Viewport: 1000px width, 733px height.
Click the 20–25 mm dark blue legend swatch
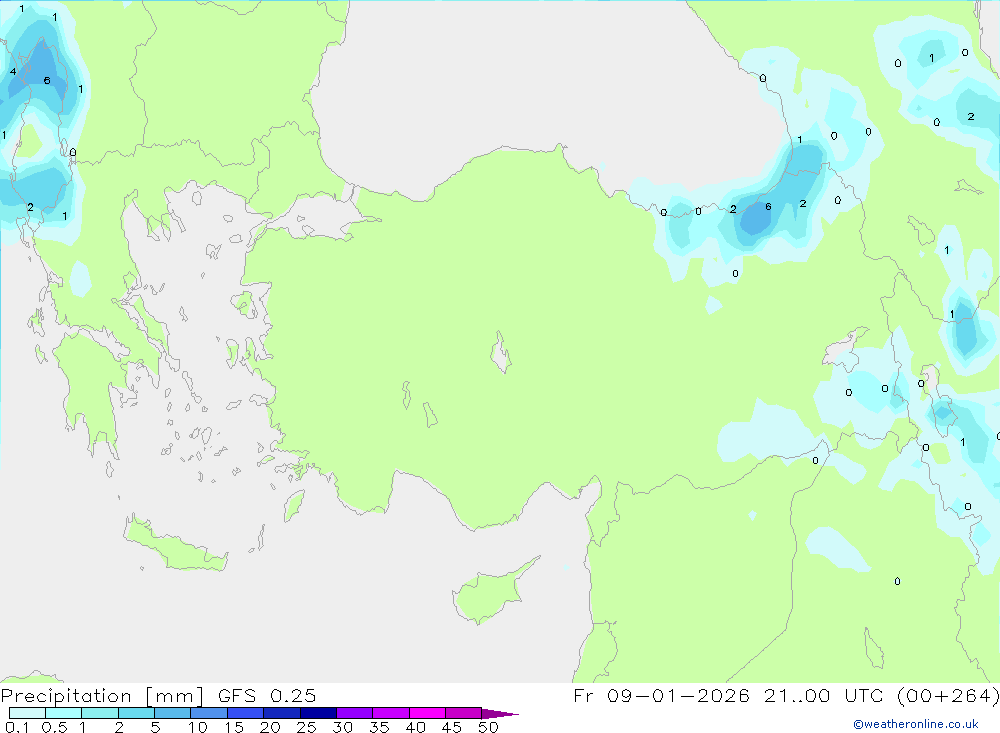point(282,713)
